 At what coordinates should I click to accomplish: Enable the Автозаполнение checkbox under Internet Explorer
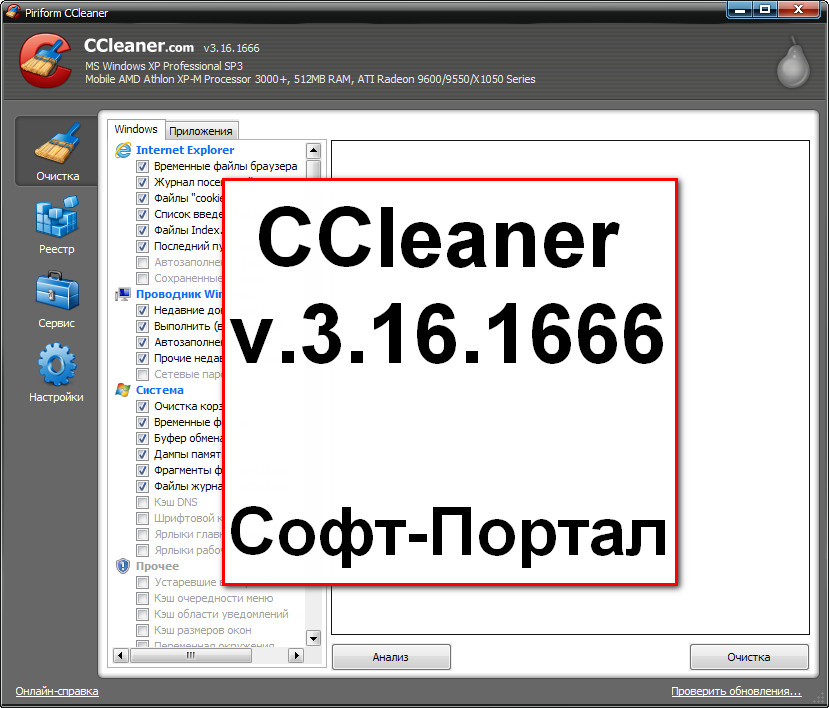point(142,262)
